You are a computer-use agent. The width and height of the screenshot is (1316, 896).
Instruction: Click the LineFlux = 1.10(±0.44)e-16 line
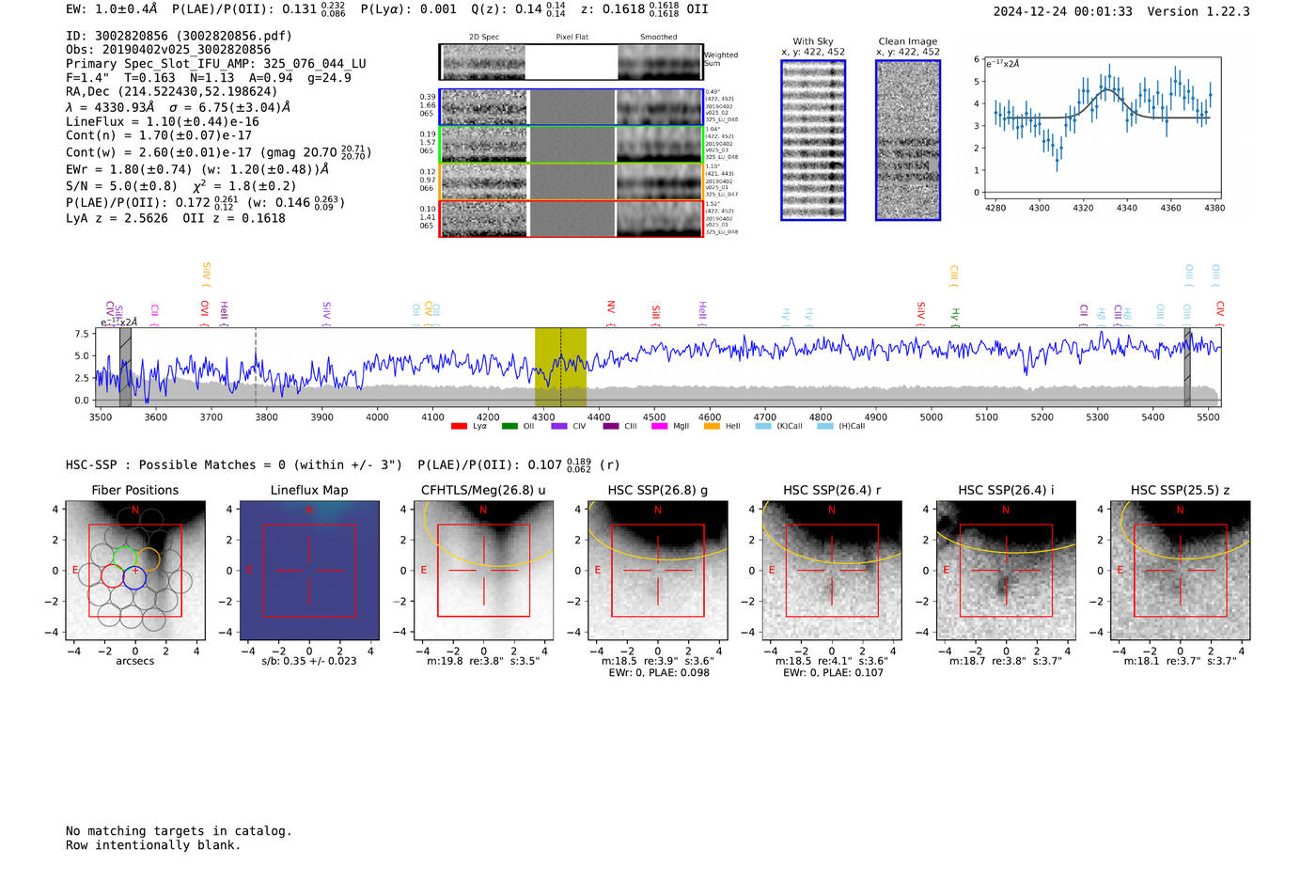pos(163,121)
